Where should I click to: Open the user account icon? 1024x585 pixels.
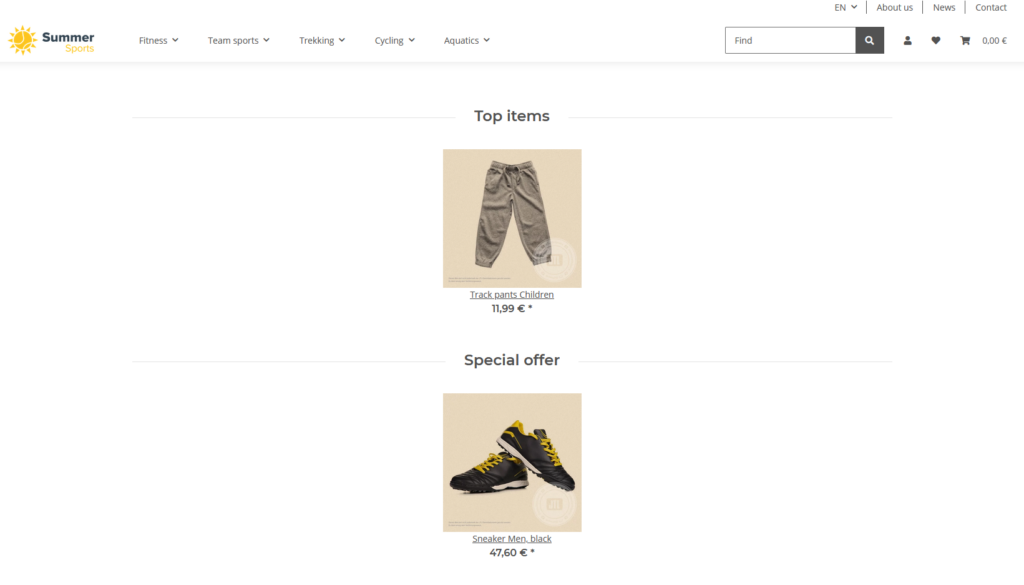[x=907, y=41]
